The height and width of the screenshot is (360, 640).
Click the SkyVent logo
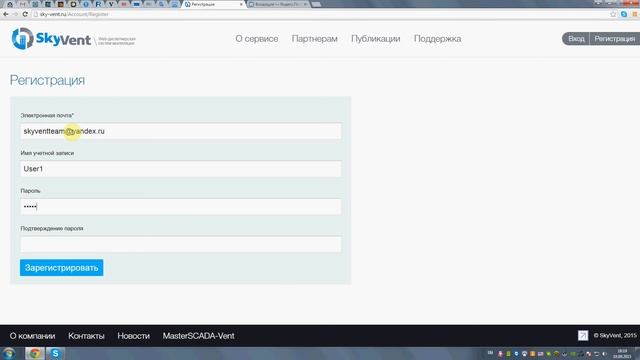click(x=51, y=39)
